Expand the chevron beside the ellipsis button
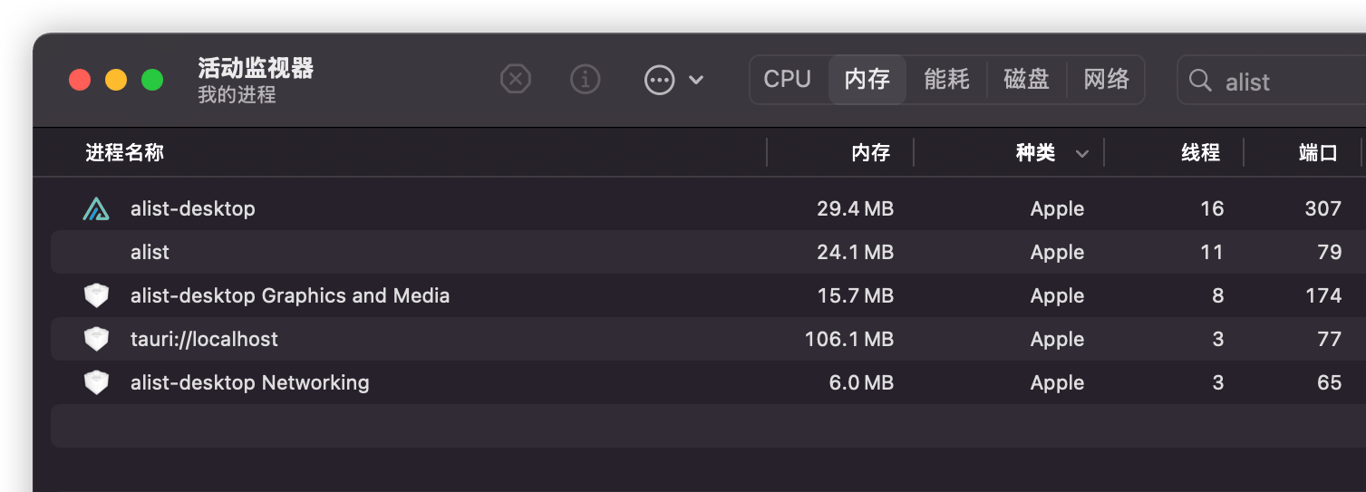Image resolution: width=1366 pixels, height=492 pixels. pos(697,80)
